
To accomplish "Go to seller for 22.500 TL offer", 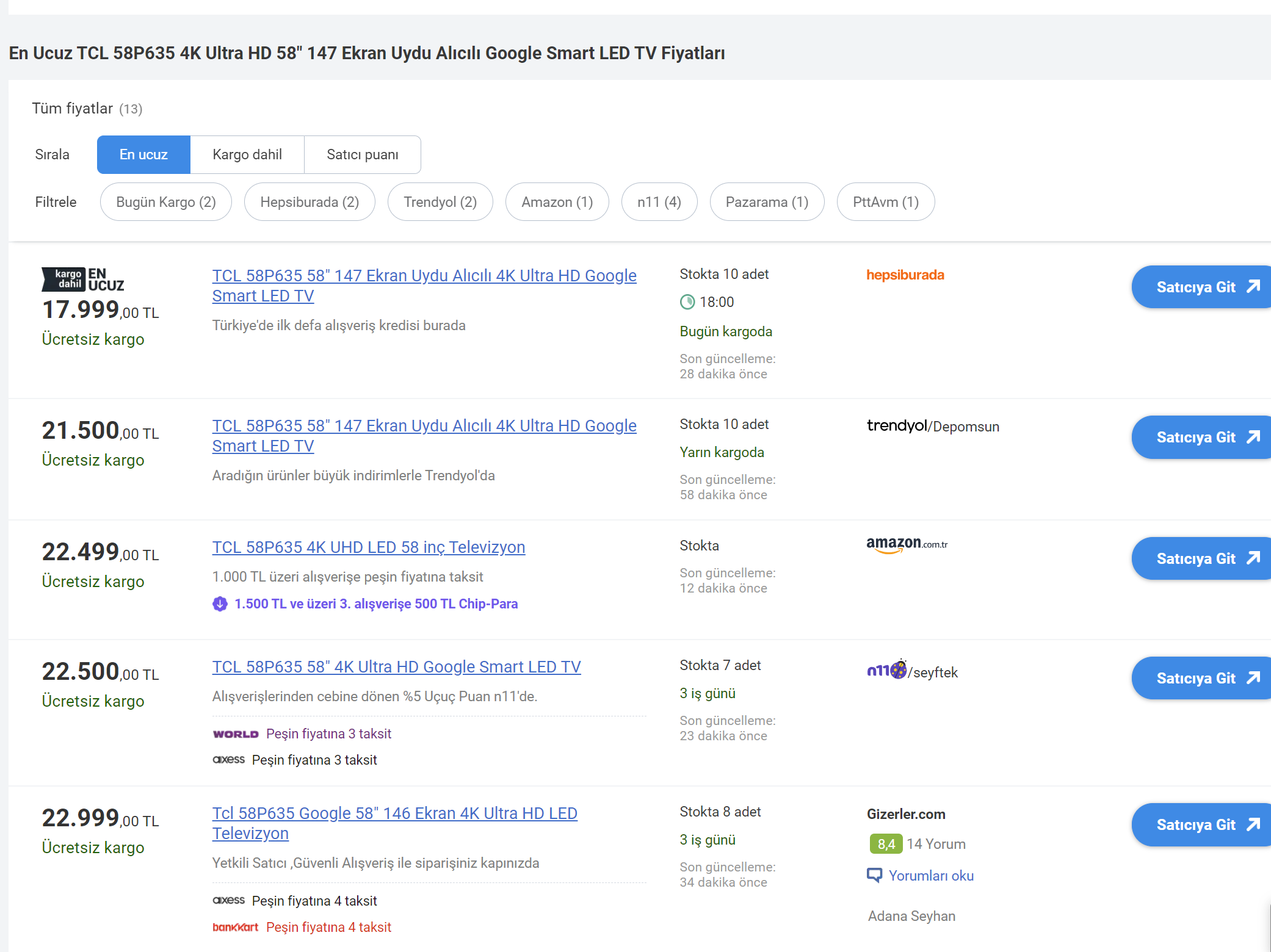I will (1201, 678).
